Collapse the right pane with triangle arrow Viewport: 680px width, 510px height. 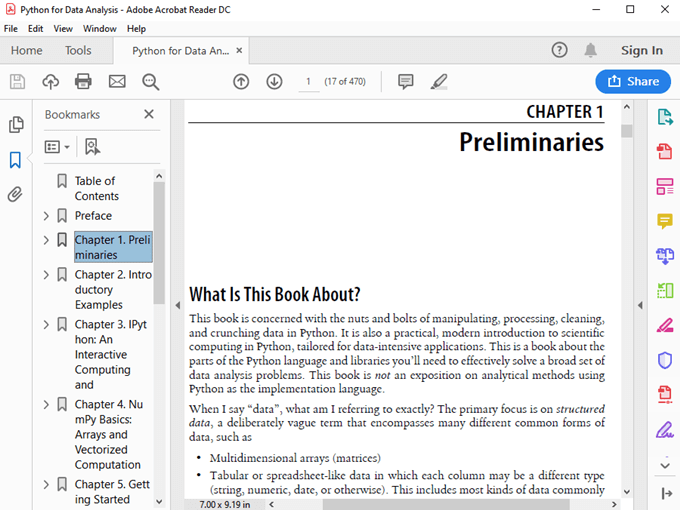tap(640, 305)
